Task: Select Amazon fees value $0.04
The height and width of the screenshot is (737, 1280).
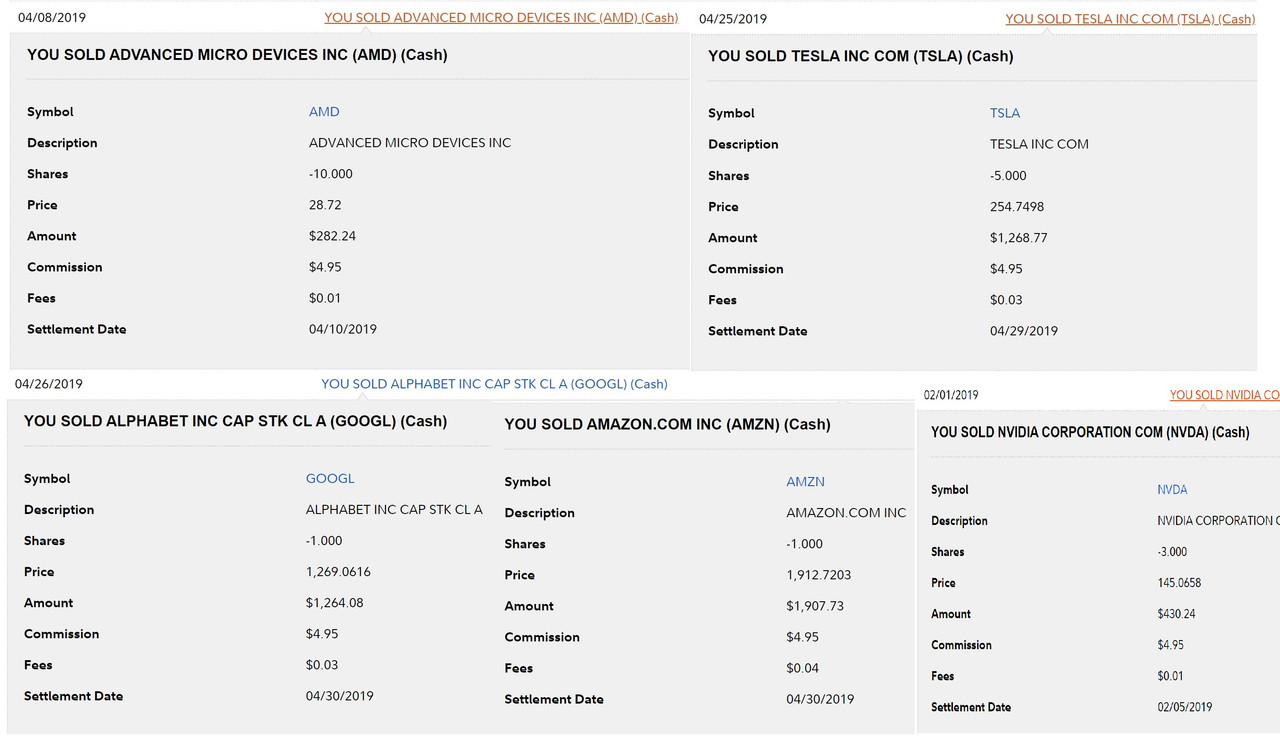Action: point(802,668)
